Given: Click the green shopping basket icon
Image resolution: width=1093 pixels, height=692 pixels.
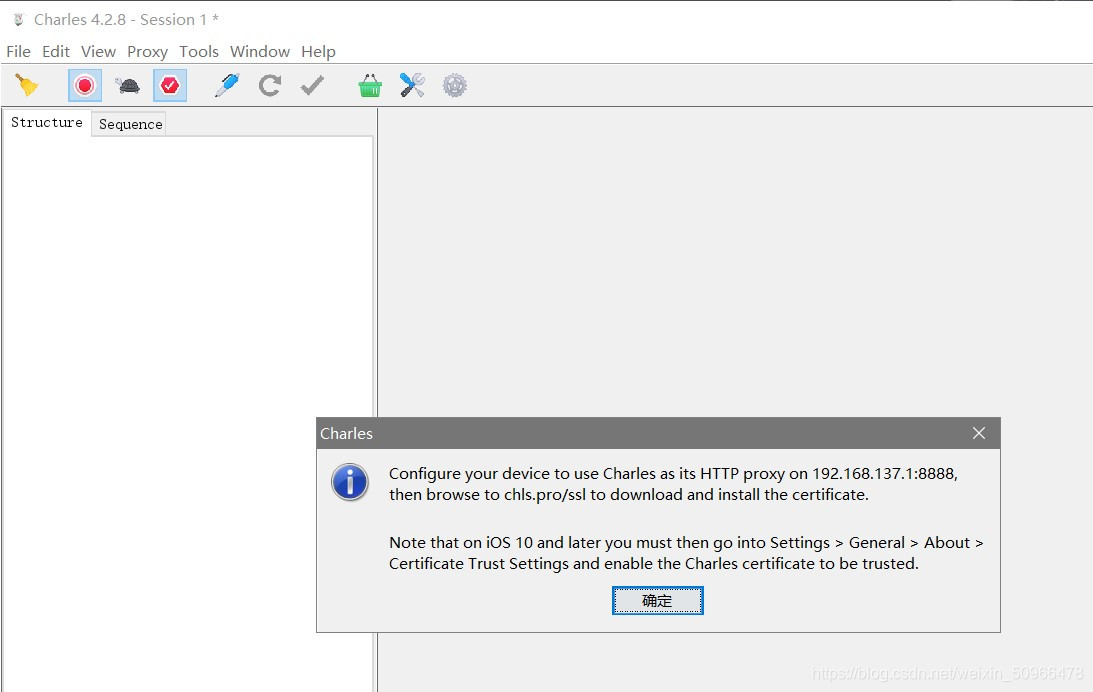Looking at the screenshot, I should click(x=370, y=86).
